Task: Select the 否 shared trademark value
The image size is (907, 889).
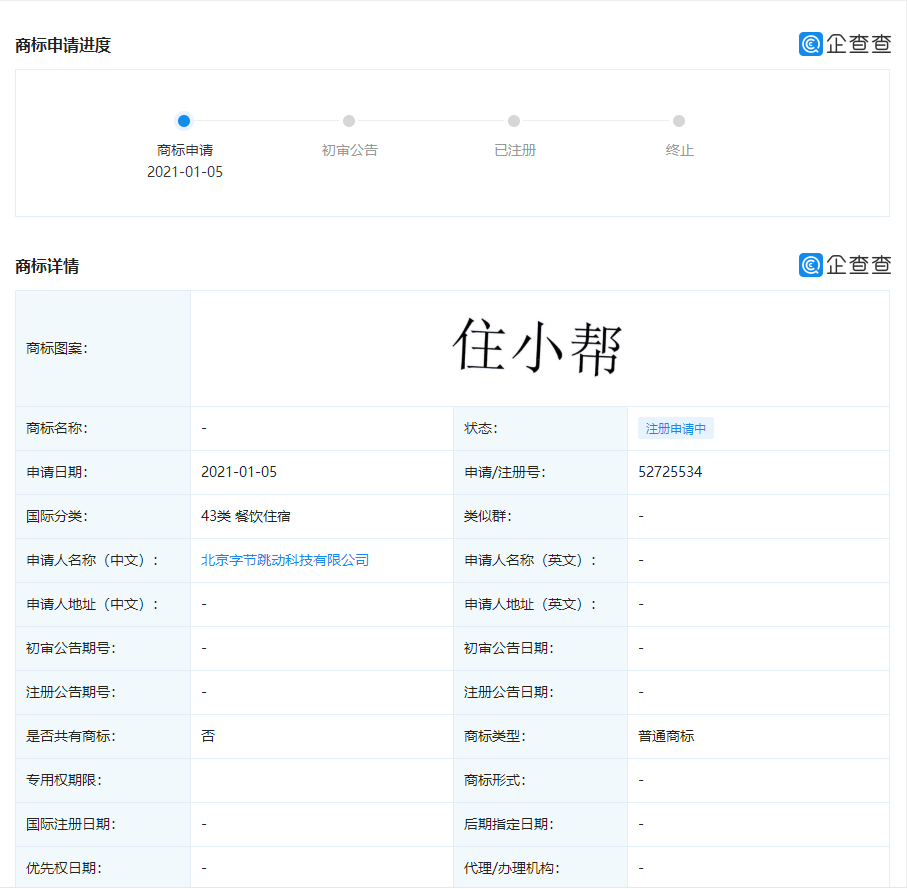Action: click(208, 736)
